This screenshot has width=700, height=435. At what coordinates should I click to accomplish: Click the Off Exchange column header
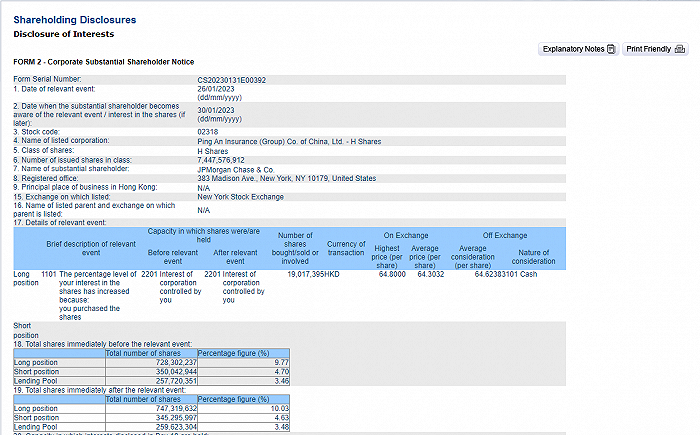(505, 235)
